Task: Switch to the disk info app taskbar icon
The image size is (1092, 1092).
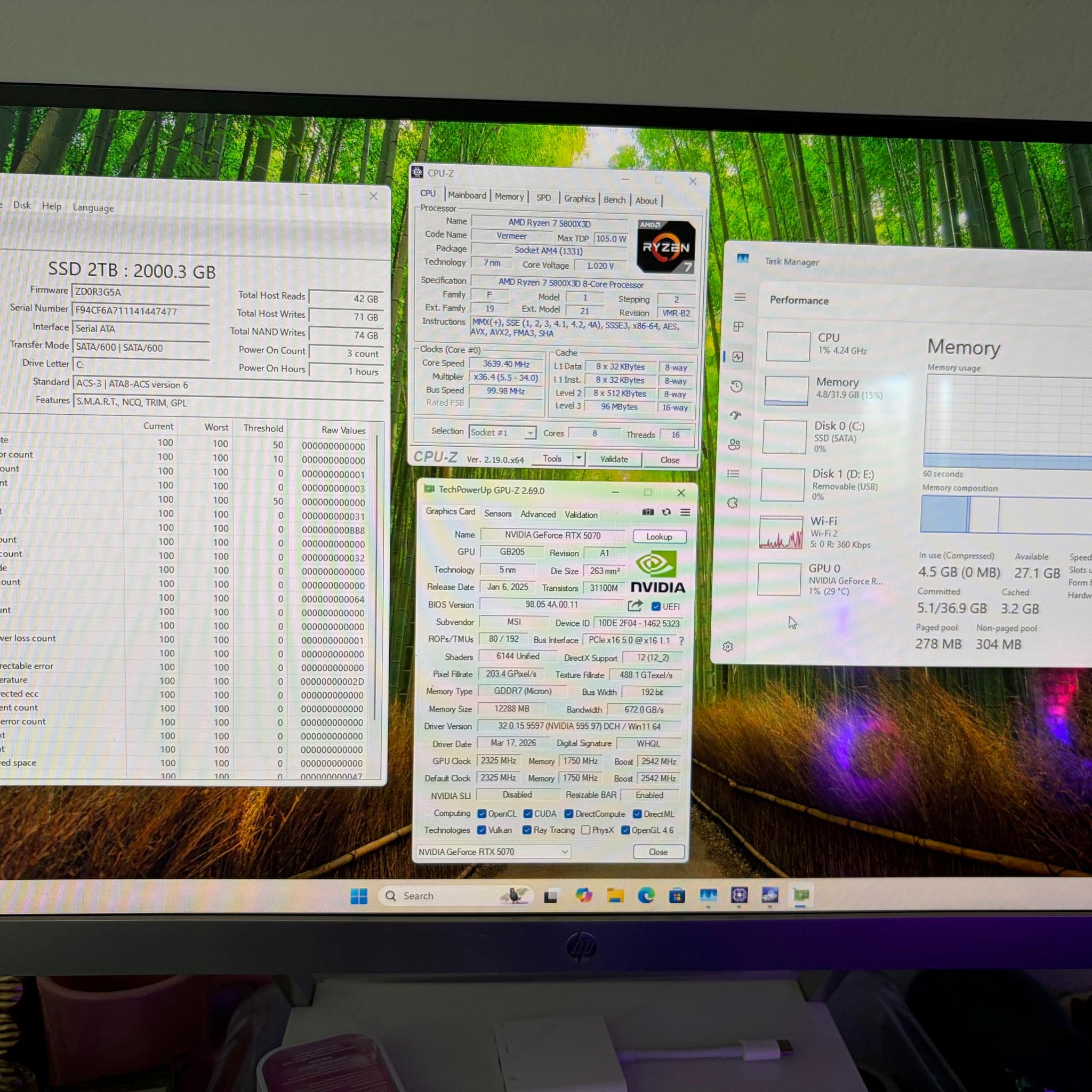Action: click(x=770, y=895)
